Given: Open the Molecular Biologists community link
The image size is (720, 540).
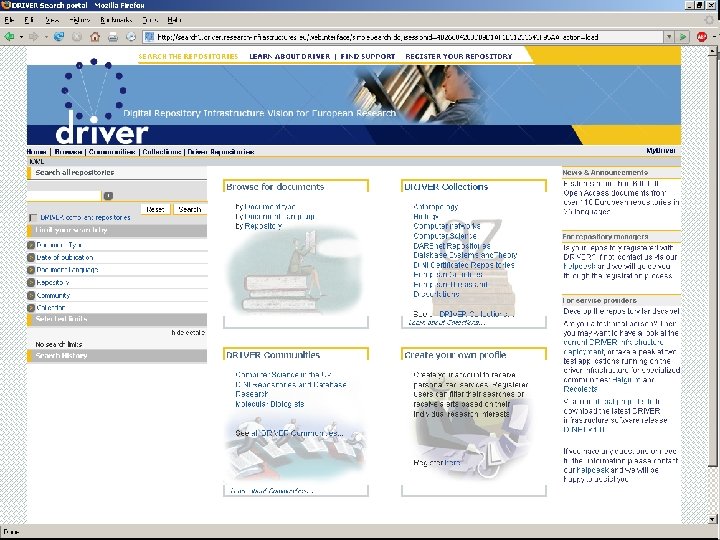Looking at the screenshot, I should [270, 404].
